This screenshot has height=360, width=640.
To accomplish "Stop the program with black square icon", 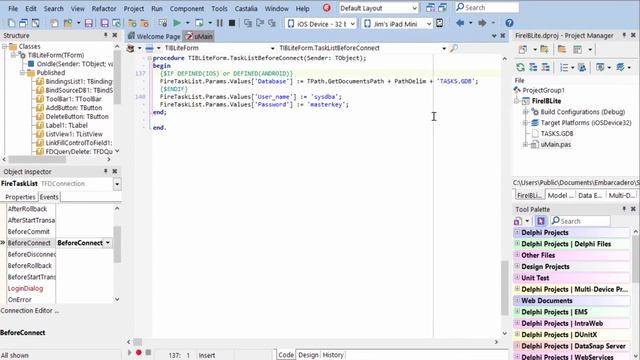I will [232, 23].
